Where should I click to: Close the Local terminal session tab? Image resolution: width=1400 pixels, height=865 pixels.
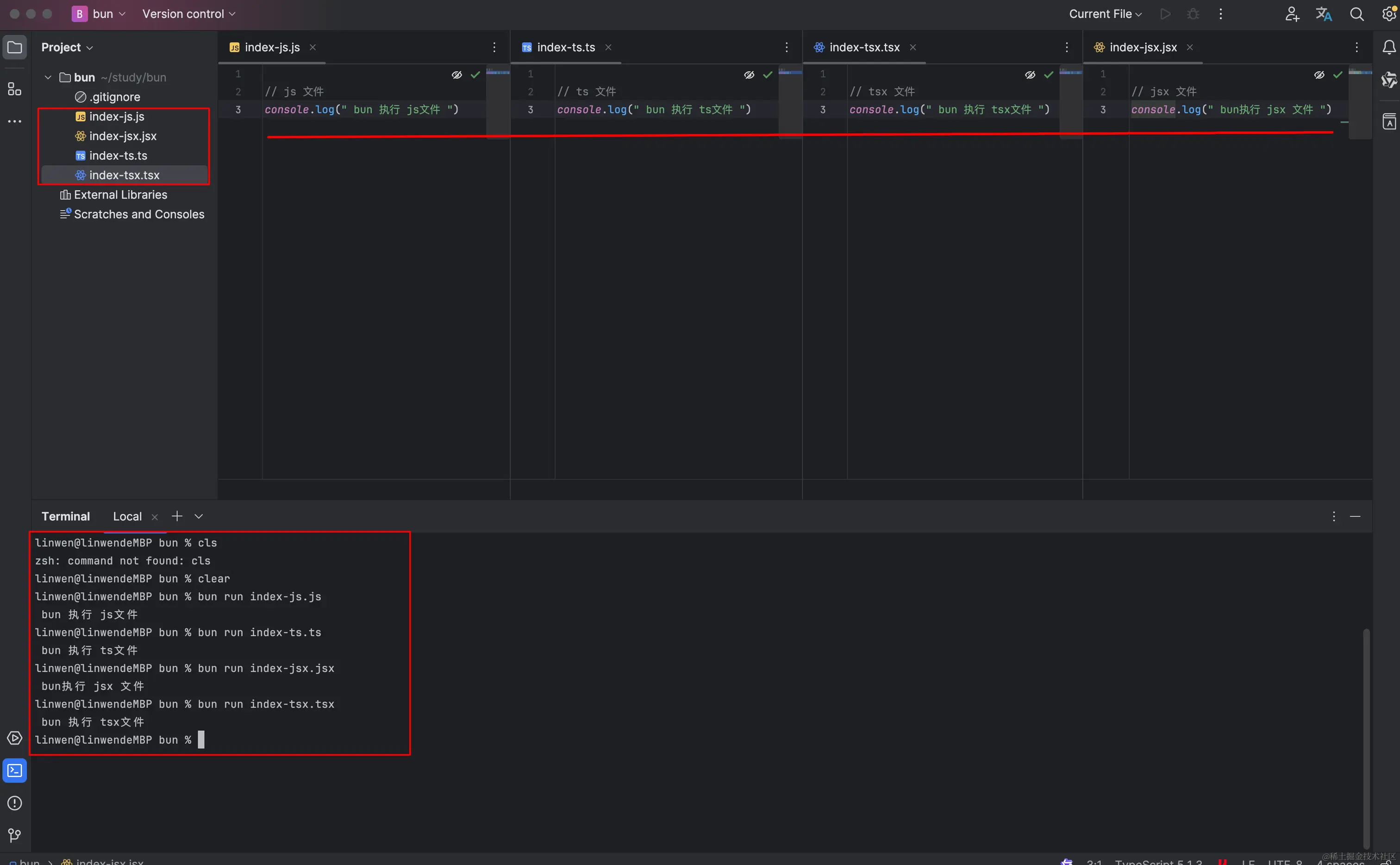click(x=155, y=517)
